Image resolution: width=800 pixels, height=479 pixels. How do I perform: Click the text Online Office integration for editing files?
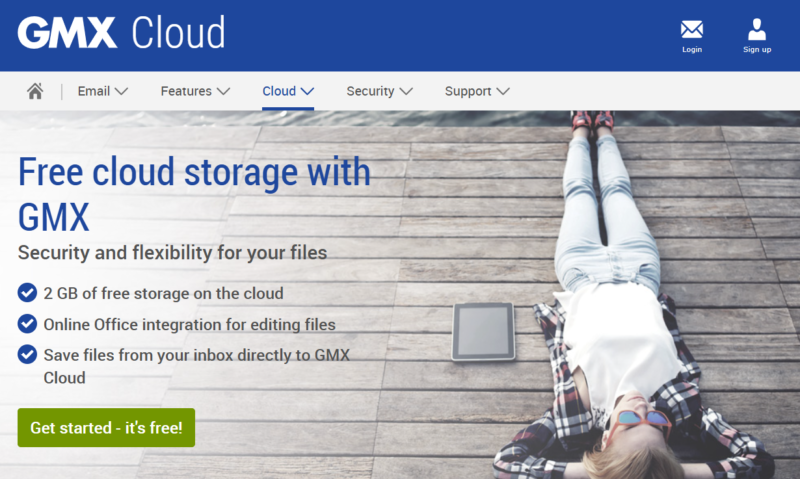click(x=189, y=324)
